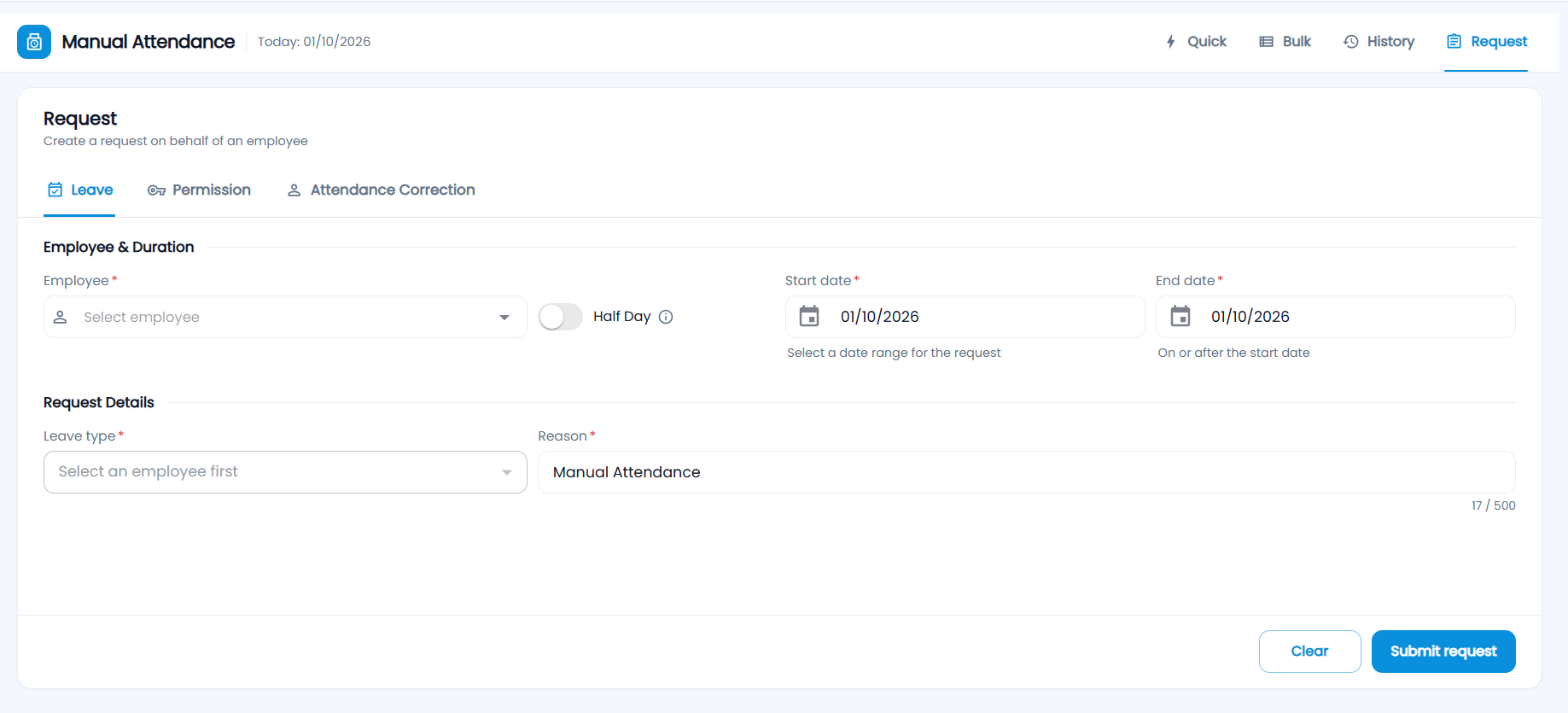This screenshot has height=713, width=1568.
Task: Click the Leave calendar-check icon
Action: pyautogui.click(x=55, y=190)
